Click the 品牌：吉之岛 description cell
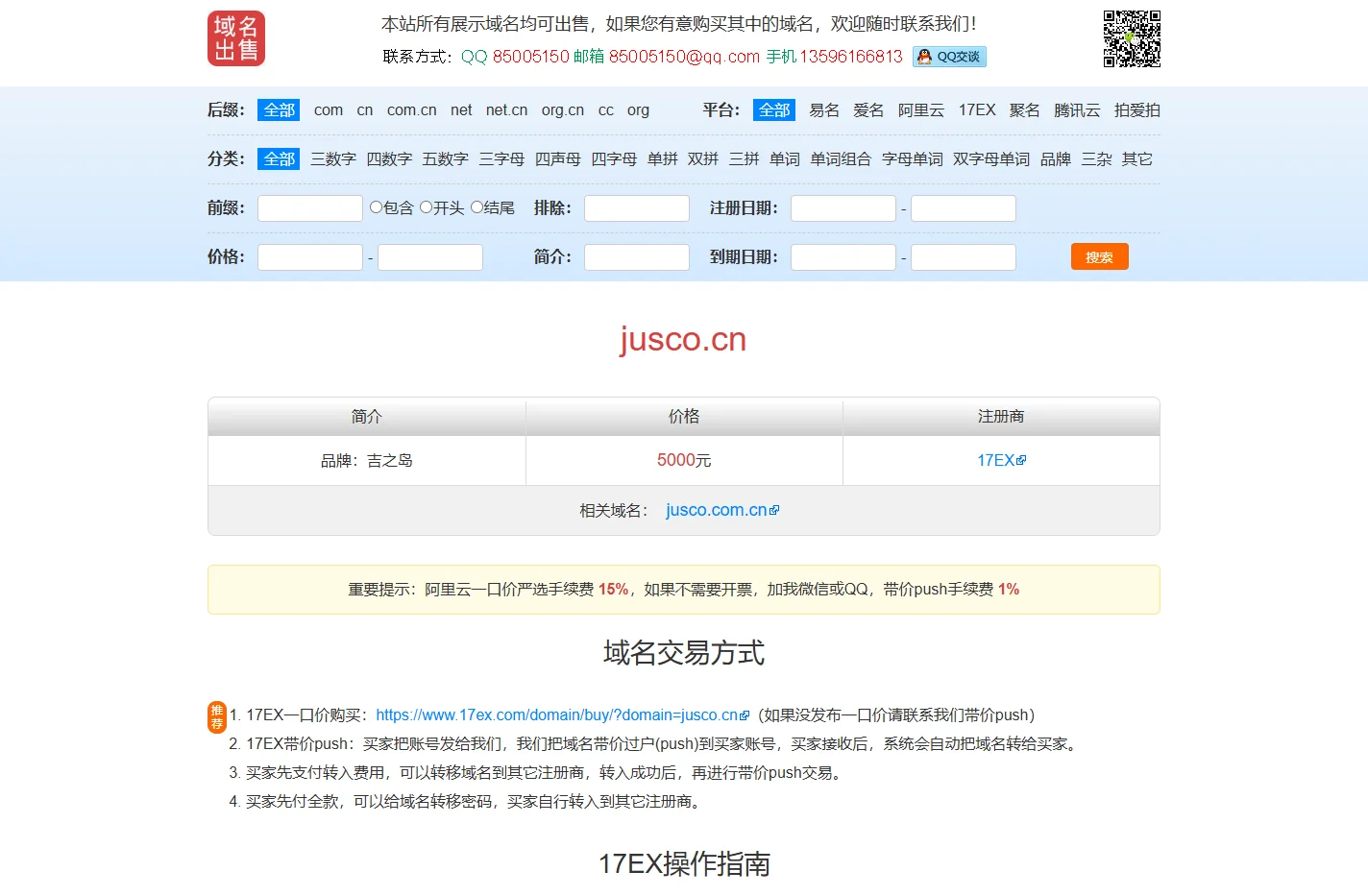The image size is (1368, 896). point(367,461)
